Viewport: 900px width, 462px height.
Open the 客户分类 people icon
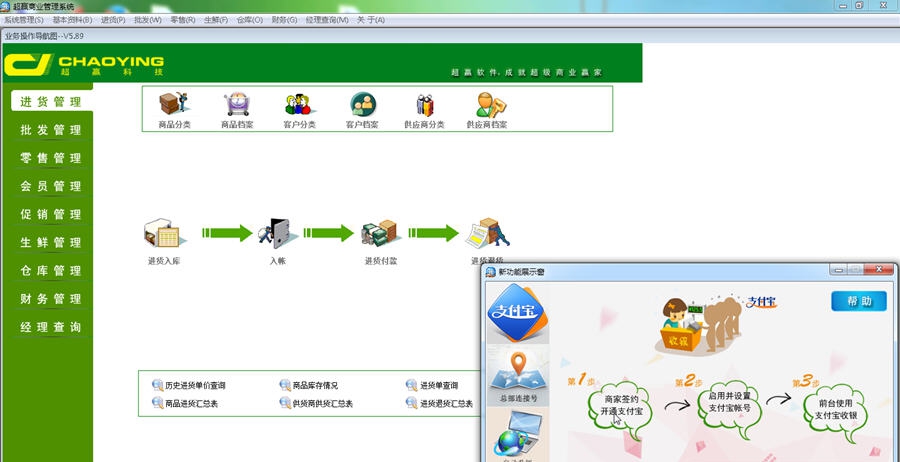(298, 104)
